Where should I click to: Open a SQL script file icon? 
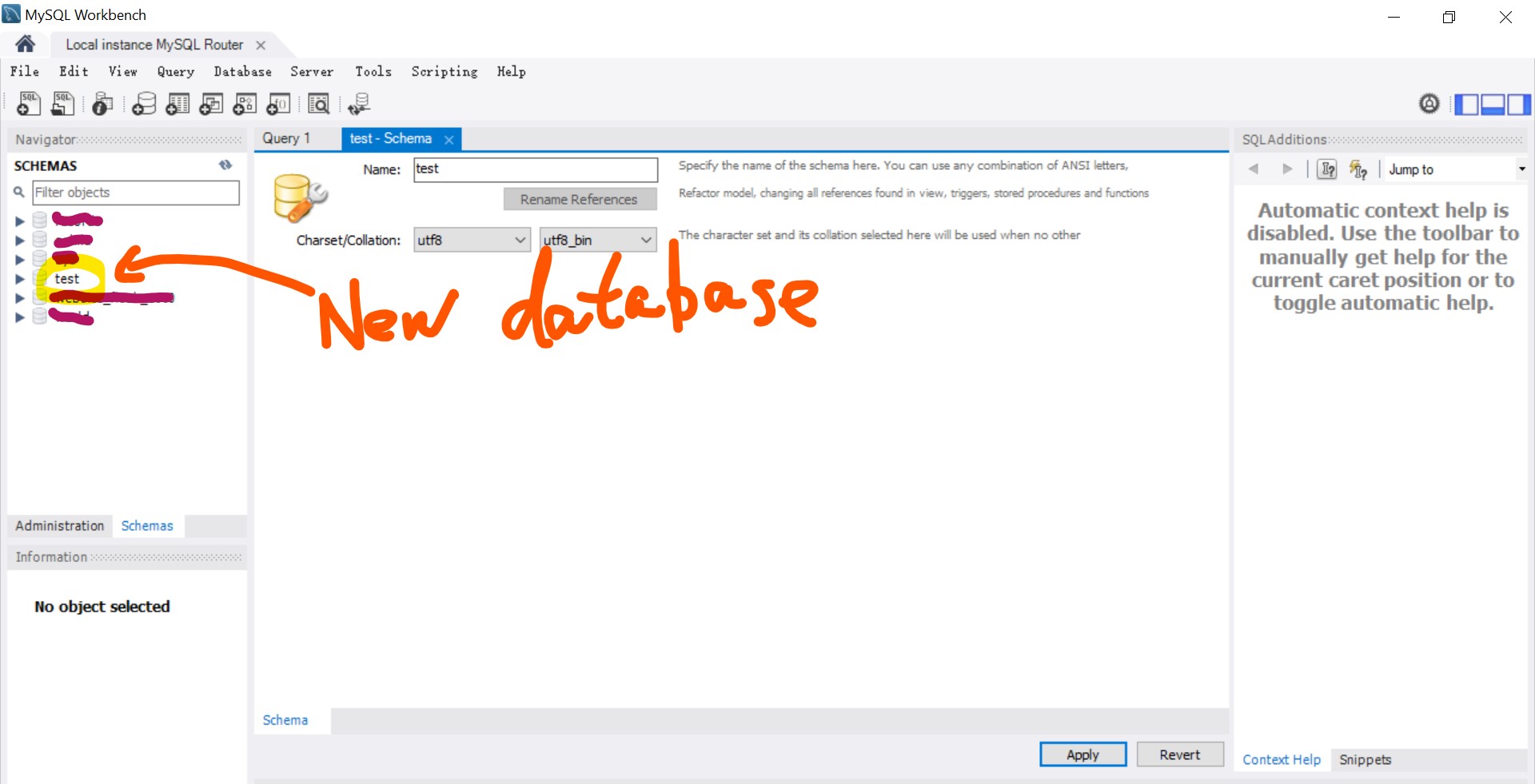[62, 104]
